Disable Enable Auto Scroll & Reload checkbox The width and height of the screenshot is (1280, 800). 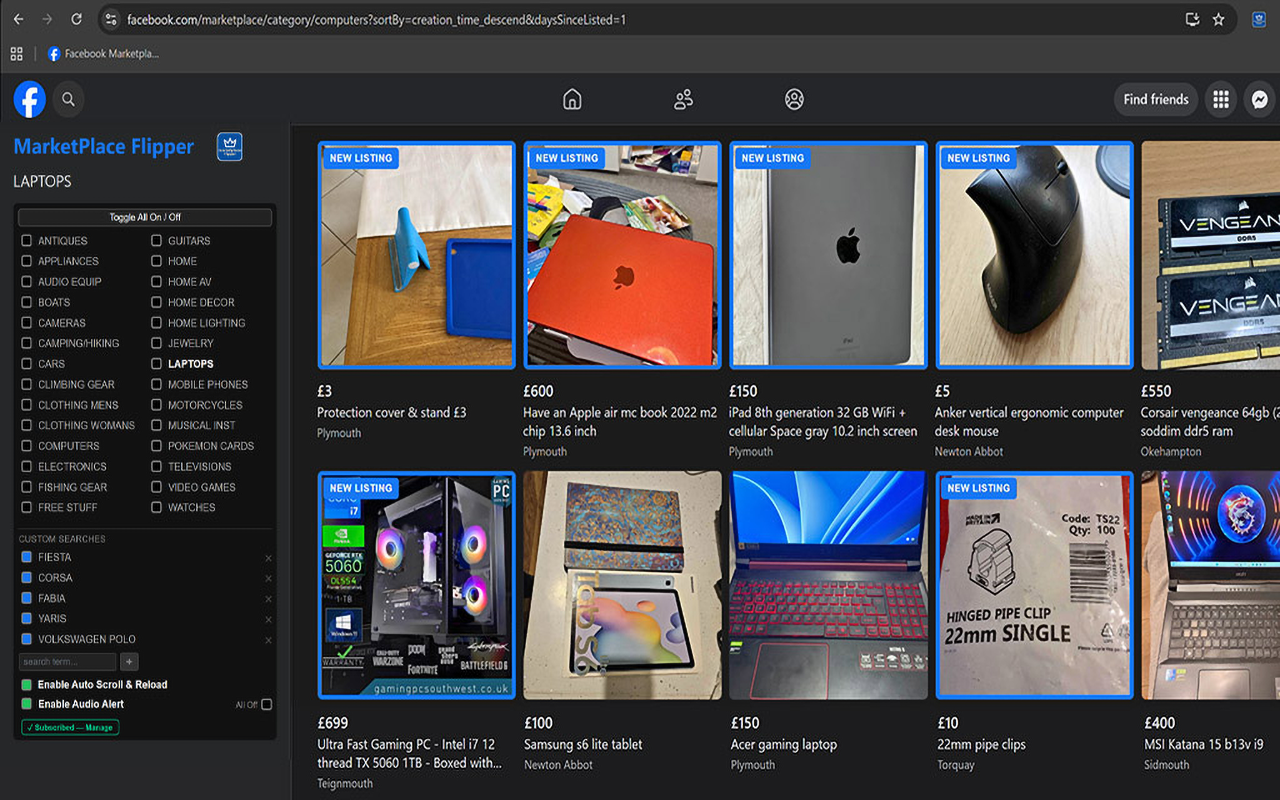[27, 685]
